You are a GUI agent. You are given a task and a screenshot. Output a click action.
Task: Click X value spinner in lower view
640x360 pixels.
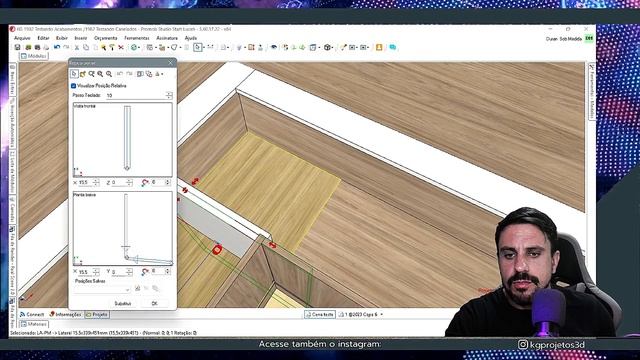click(x=96, y=271)
